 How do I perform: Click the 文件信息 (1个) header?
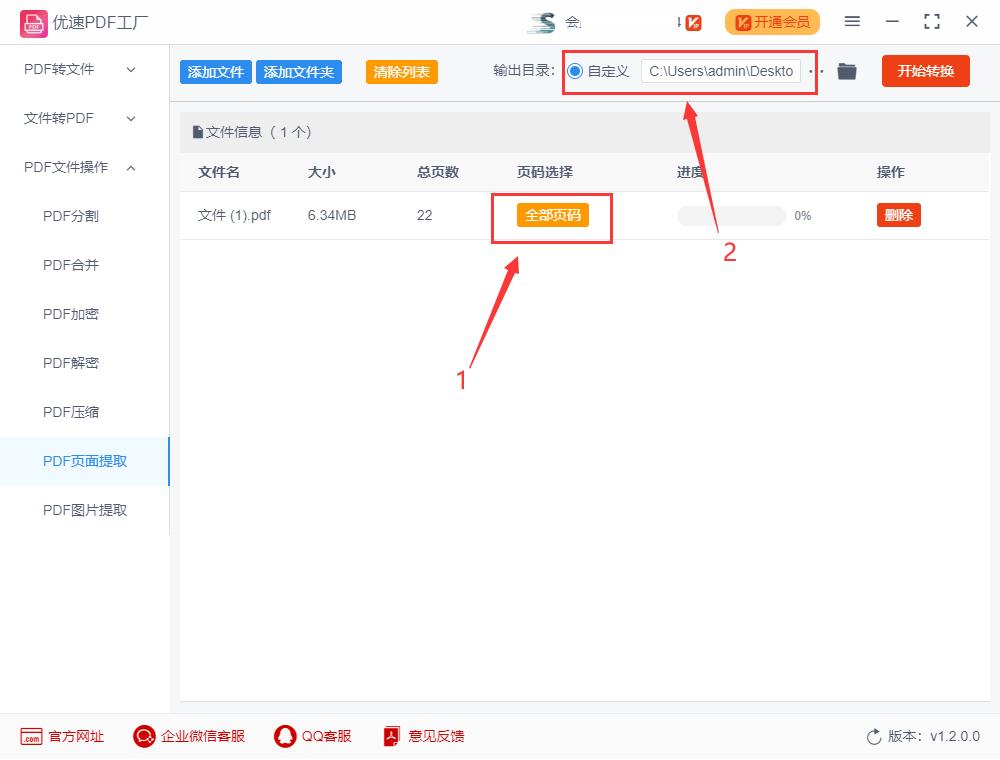point(252,132)
